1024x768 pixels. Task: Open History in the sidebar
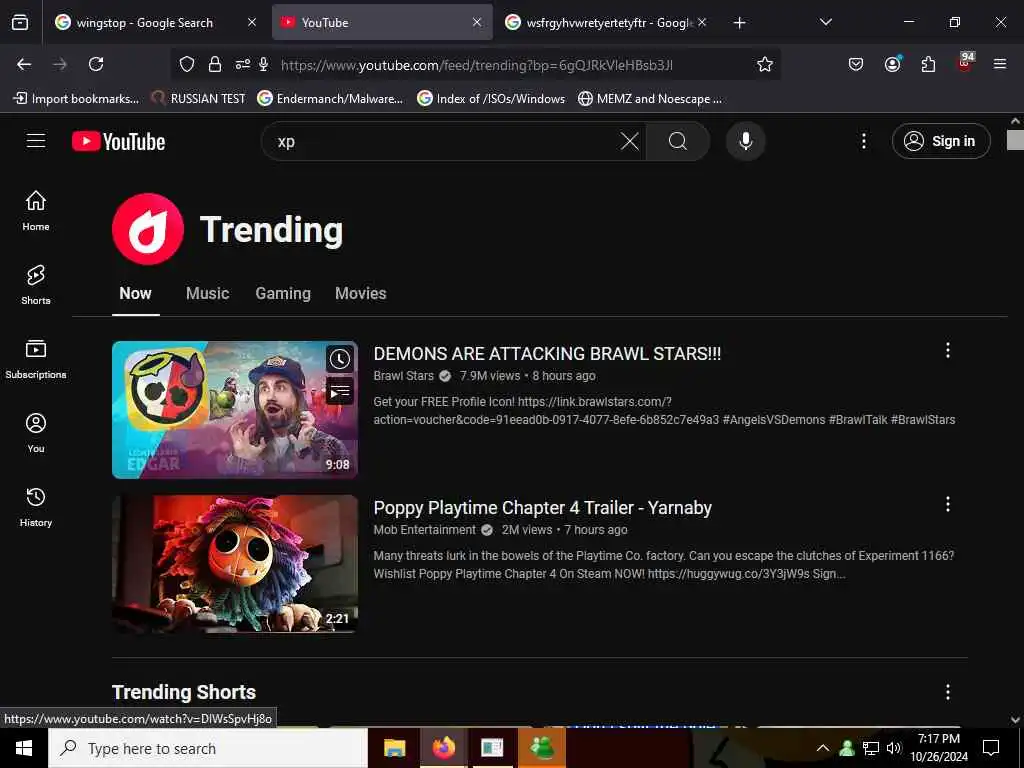[x=36, y=507]
